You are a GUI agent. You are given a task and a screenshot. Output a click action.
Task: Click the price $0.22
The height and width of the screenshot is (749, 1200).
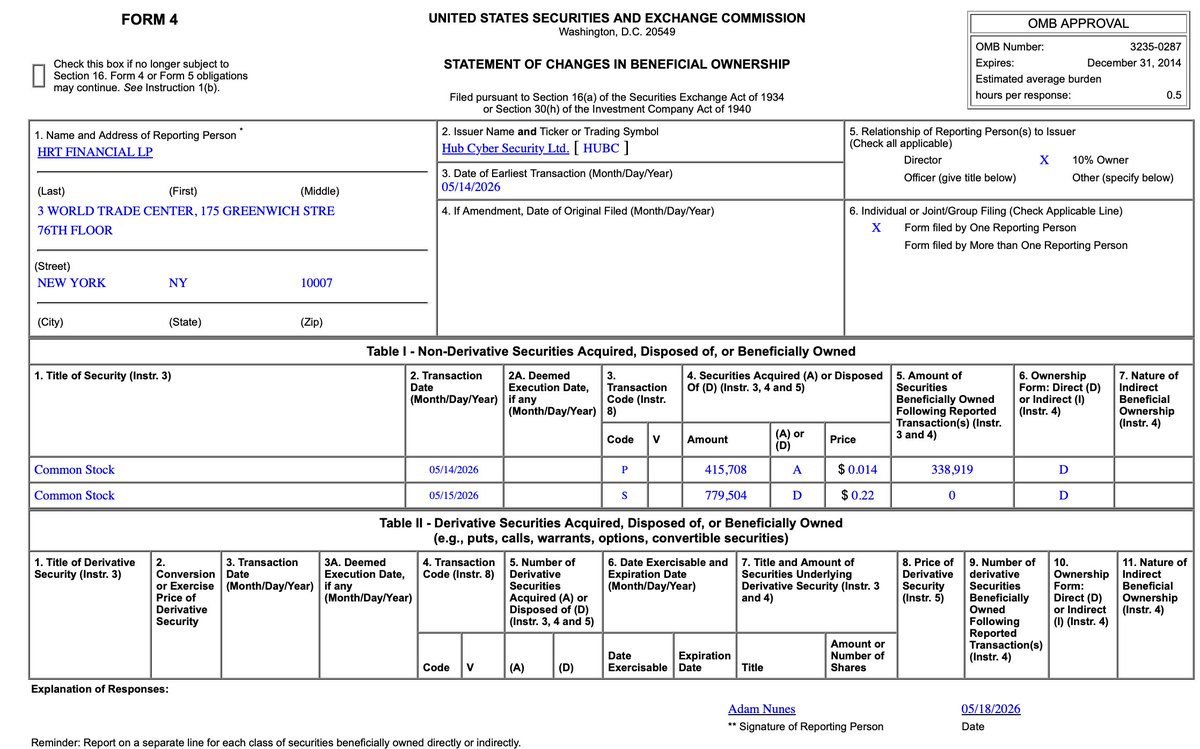pyautogui.click(x=857, y=495)
